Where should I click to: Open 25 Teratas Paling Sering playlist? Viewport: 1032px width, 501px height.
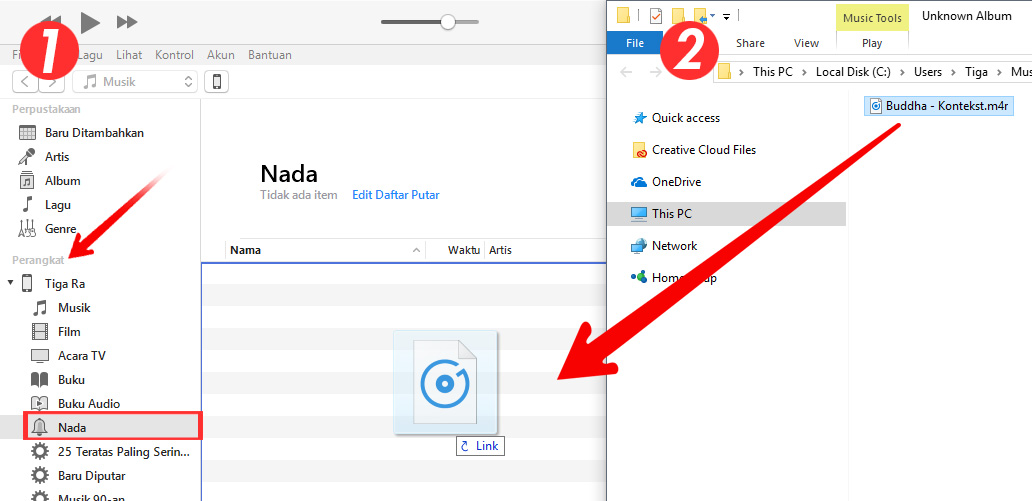tap(123, 452)
